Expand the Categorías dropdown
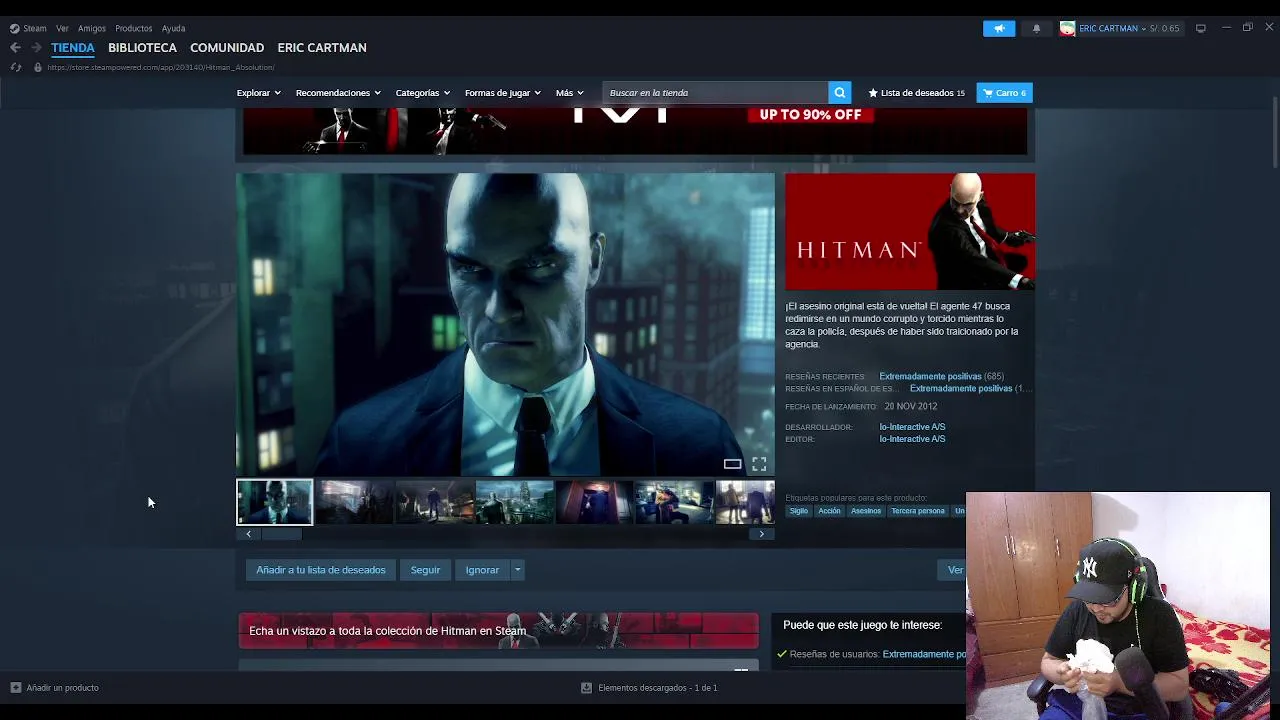The image size is (1280, 720). [422, 93]
